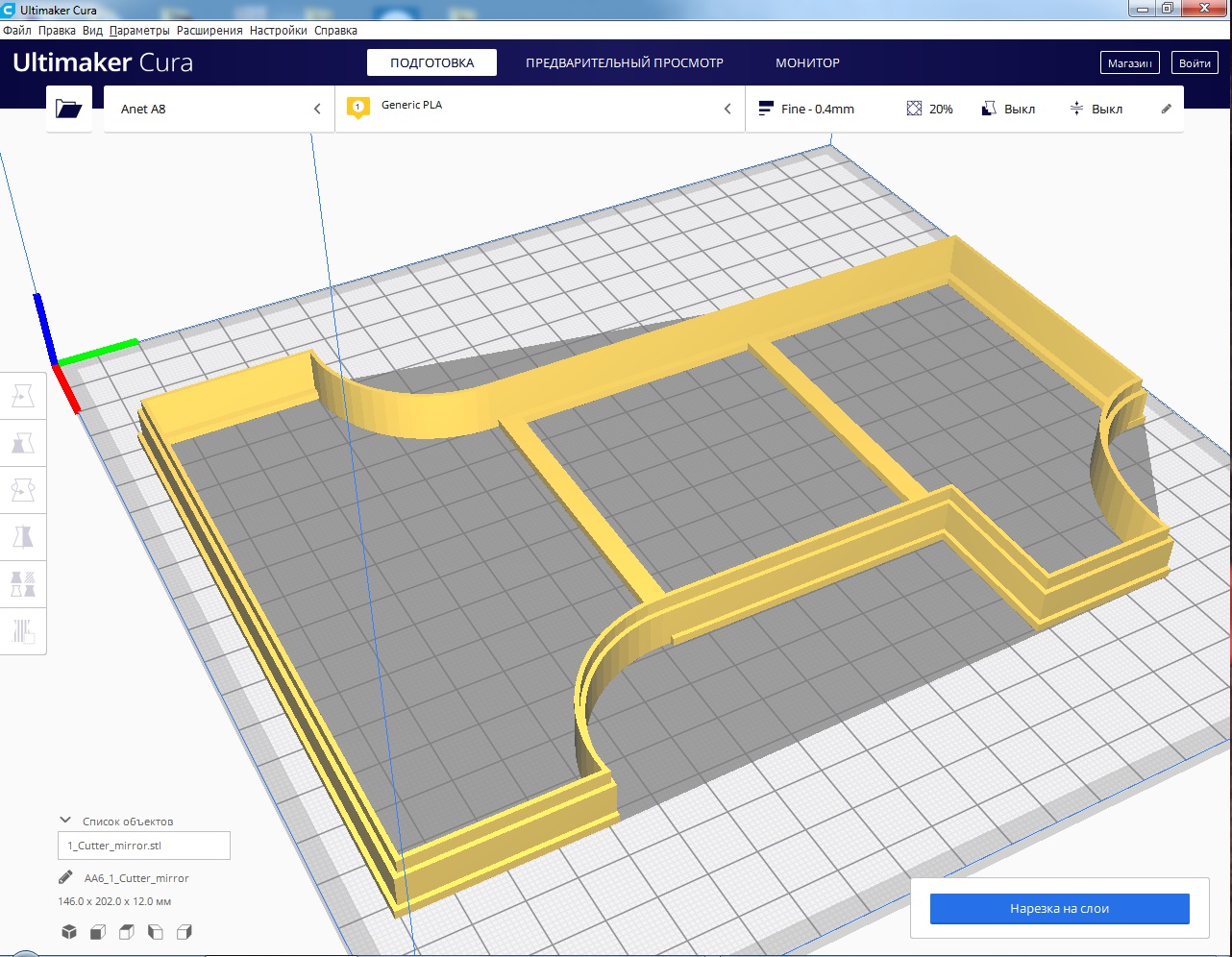Select the Scale tool in left toolbar
The height and width of the screenshot is (957, 1232).
click(23, 443)
